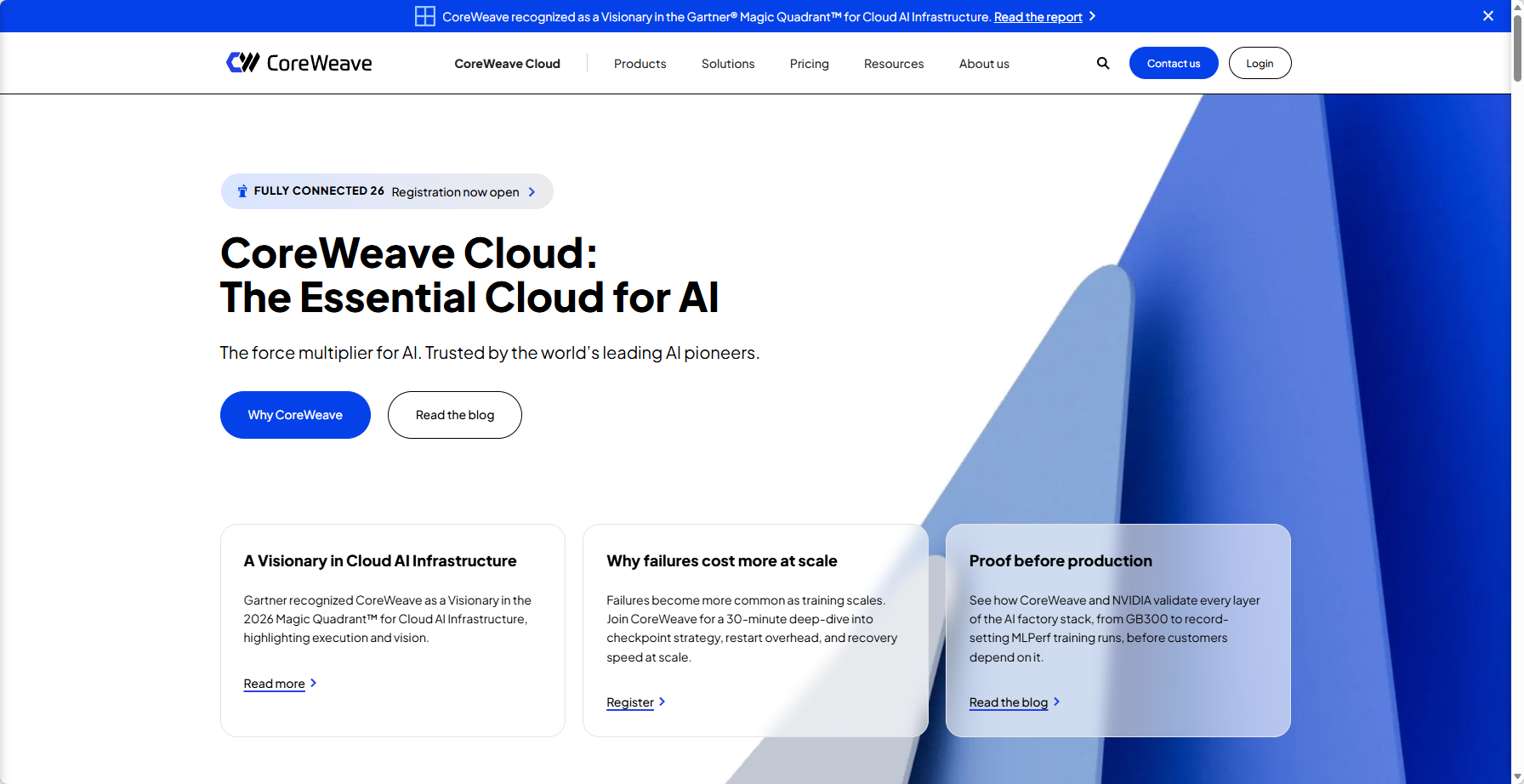Click the arrow beside Read more

coord(313,683)
